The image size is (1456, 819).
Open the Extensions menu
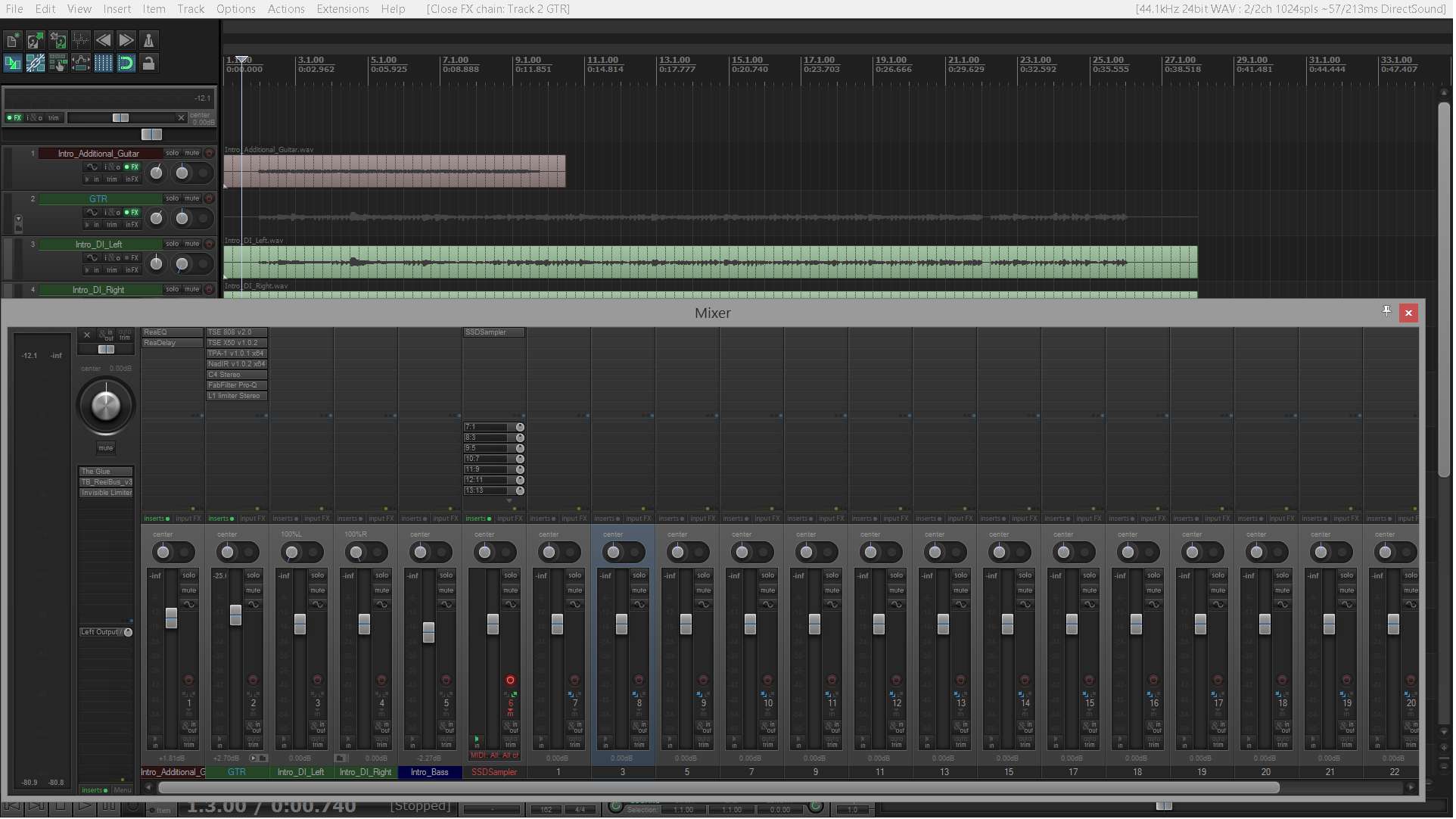coord(343,9)
